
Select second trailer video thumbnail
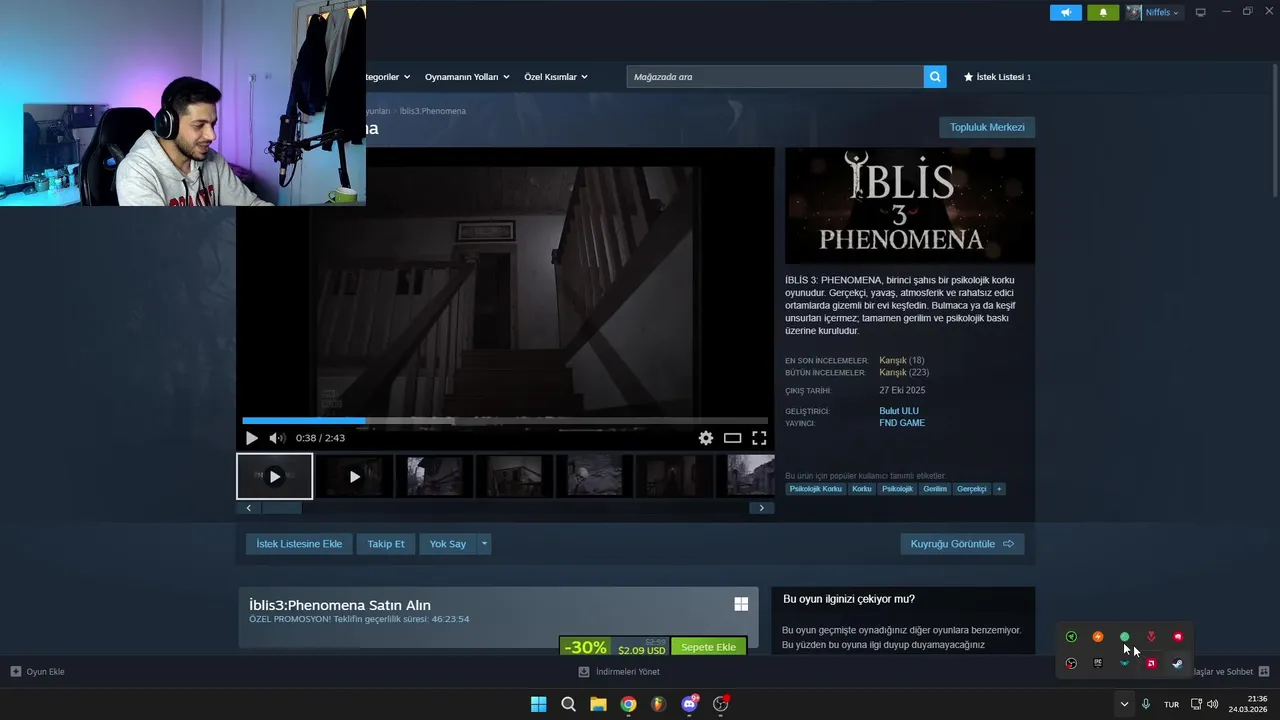(x=355, y=476)
